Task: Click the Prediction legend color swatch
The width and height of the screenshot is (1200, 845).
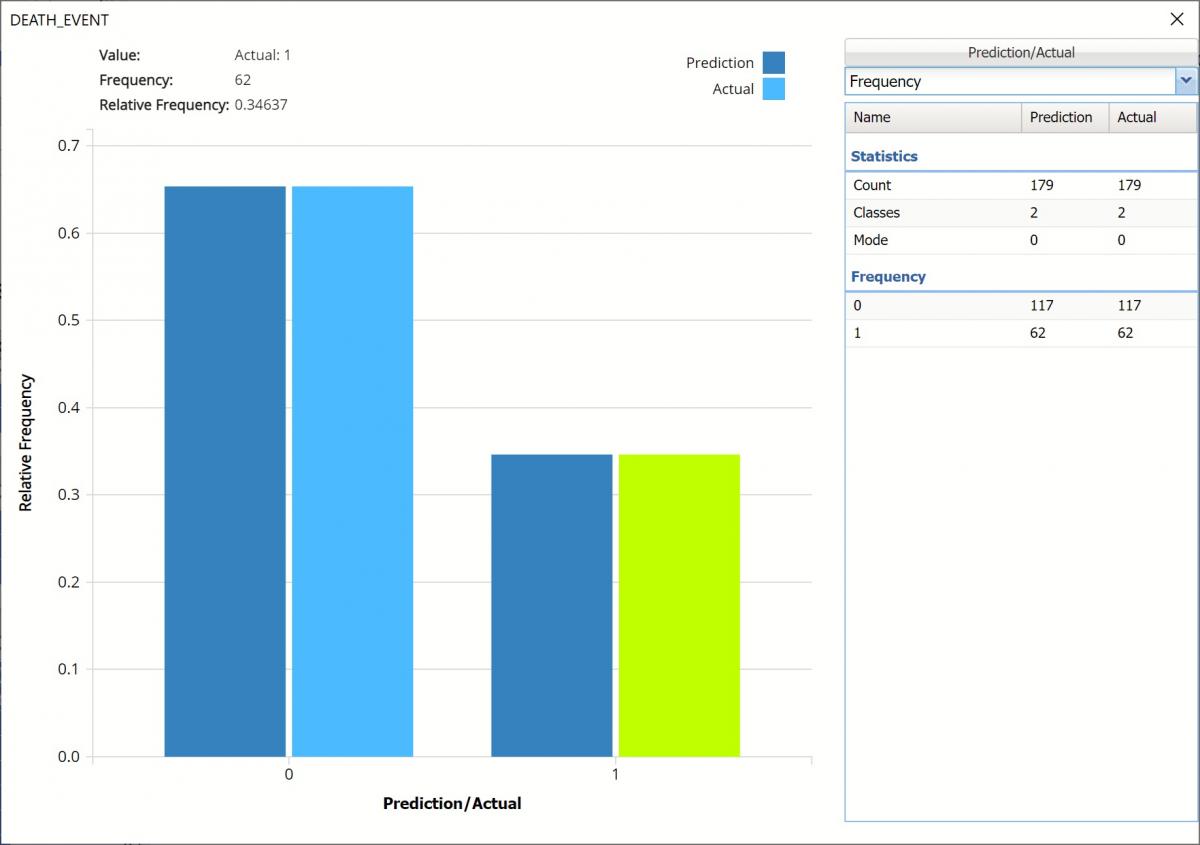Action: click(773, 63)
